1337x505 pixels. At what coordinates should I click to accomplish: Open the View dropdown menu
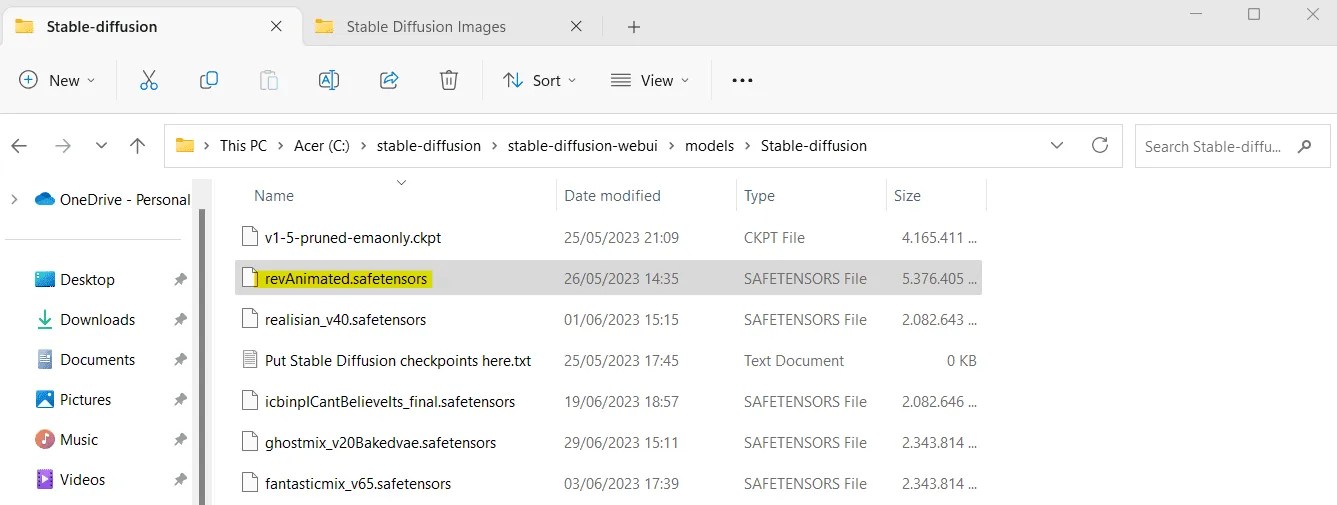pyautogui.click(x=650, y=80)
